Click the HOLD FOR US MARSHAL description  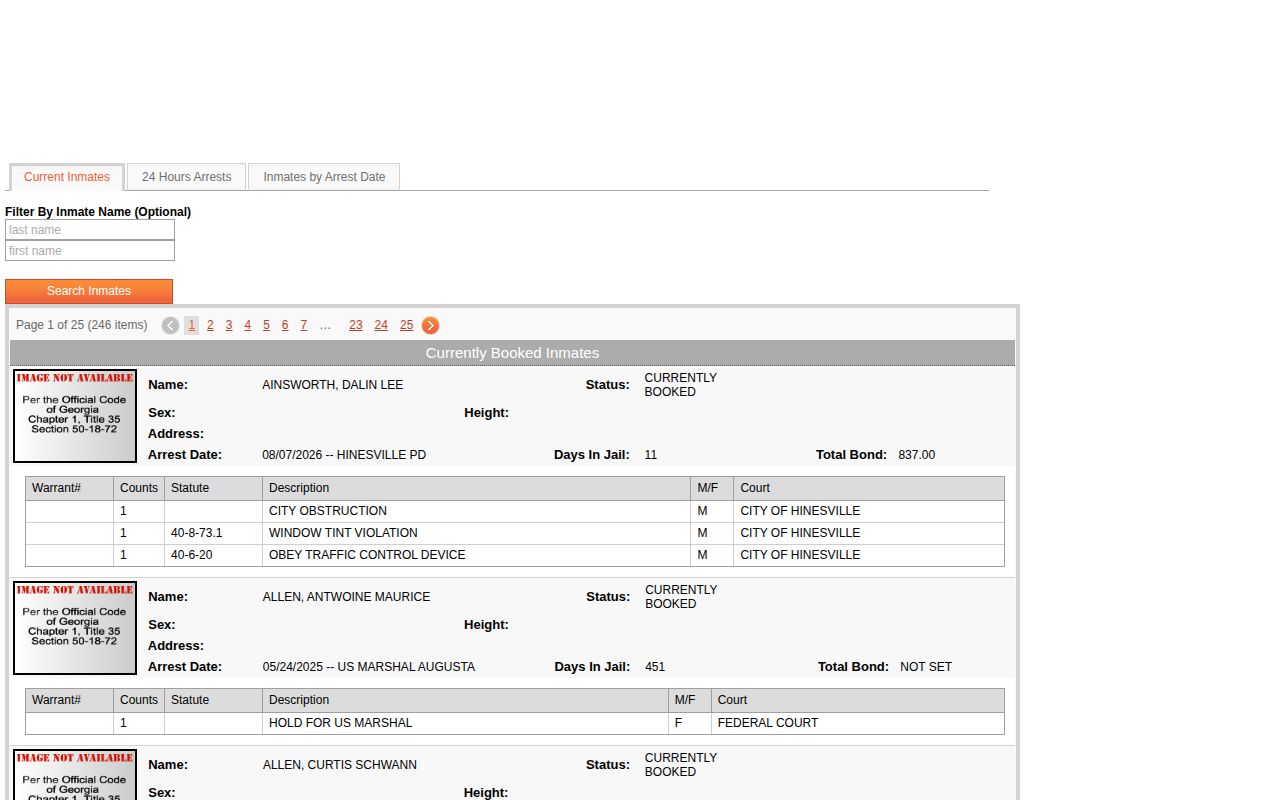[341, 723]
